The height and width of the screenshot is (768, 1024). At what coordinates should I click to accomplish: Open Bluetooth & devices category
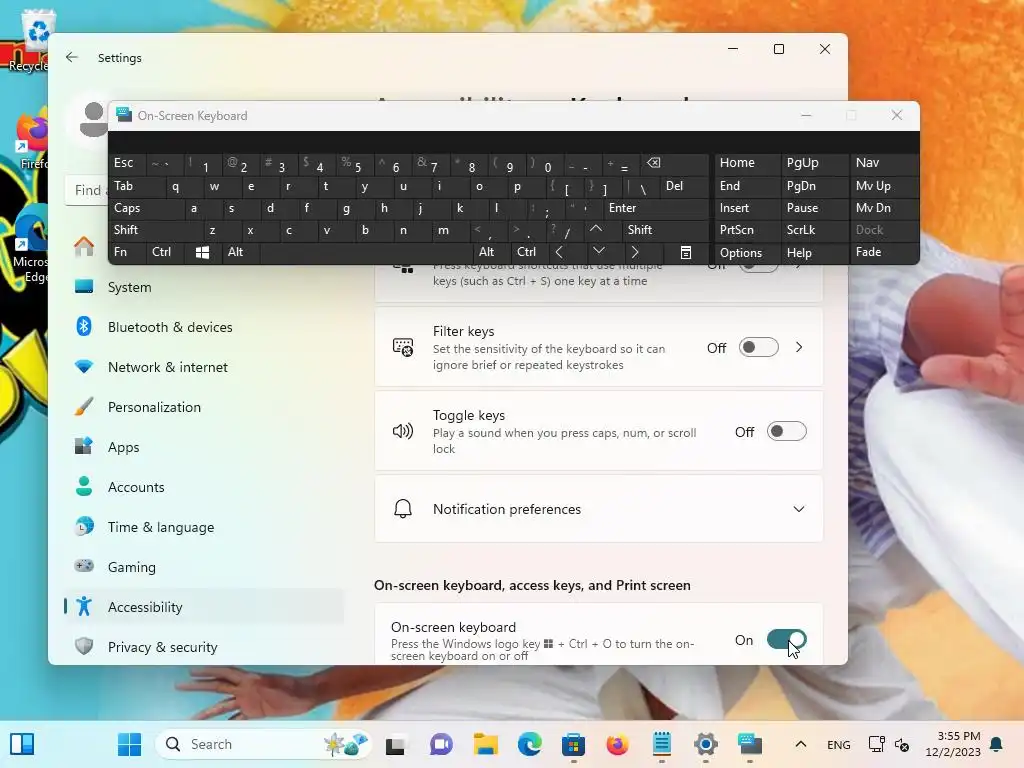(x=204, y=327)
